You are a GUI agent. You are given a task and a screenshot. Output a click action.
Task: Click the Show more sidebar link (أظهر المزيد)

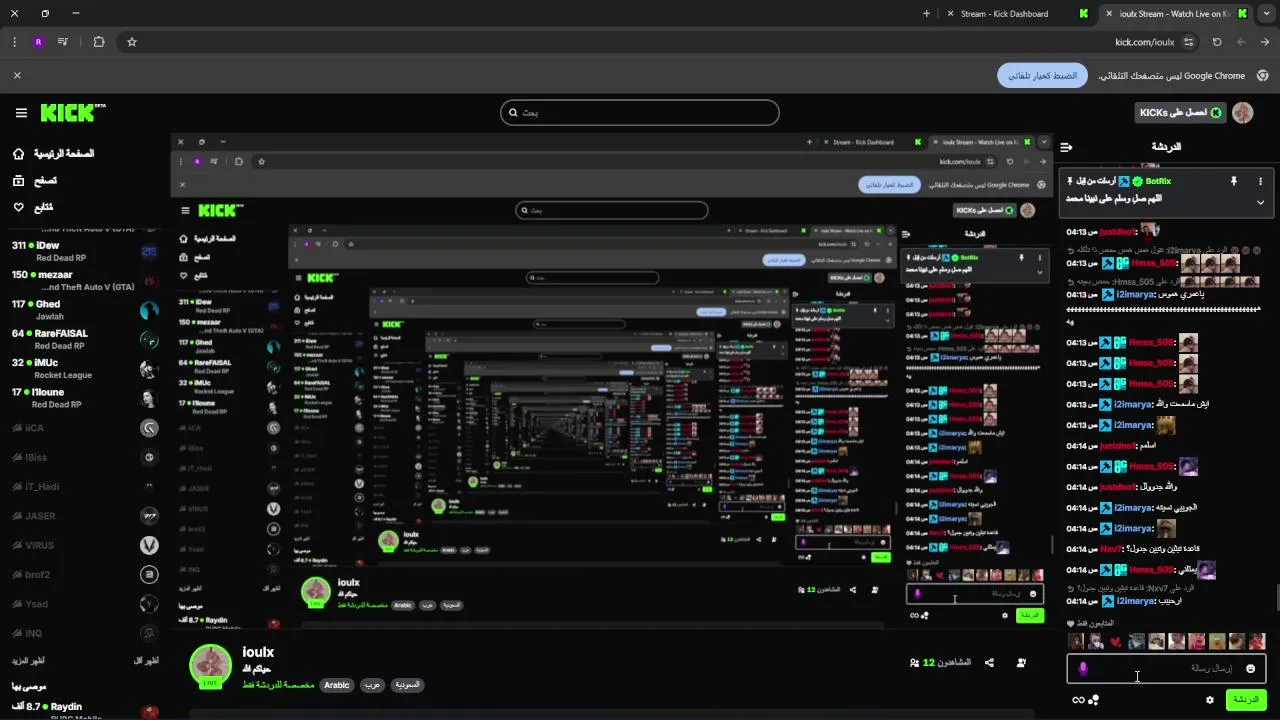pos(30,661)
